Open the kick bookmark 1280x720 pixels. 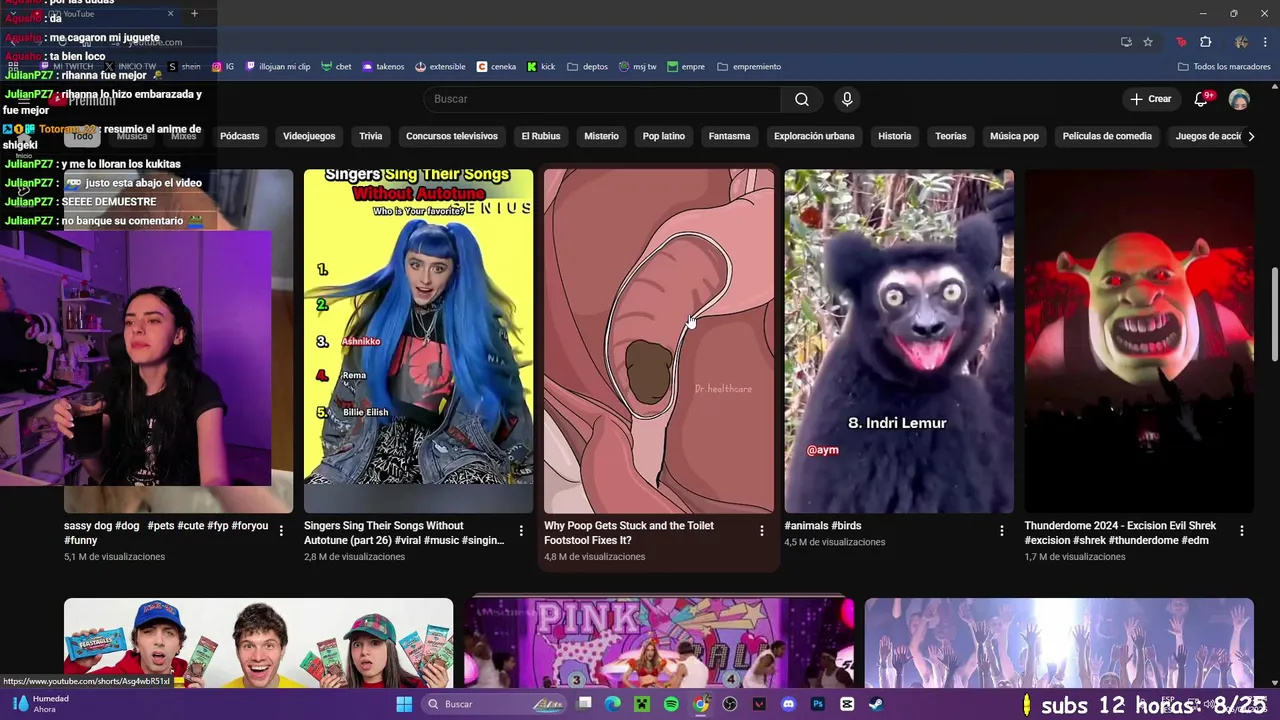tap(541, 67)
